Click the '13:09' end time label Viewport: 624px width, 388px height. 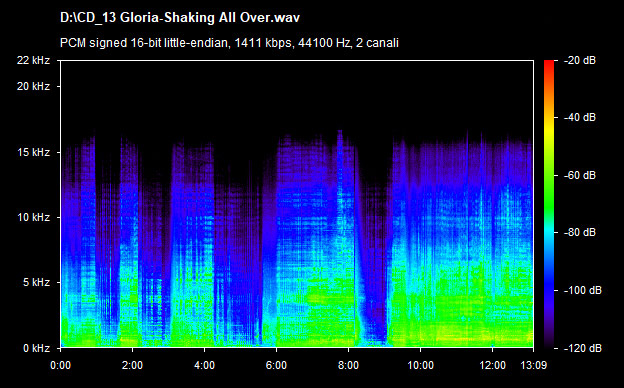tap(534, 365)
